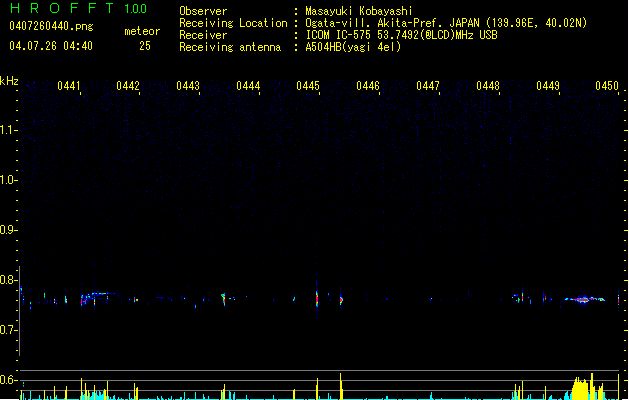Click the strong meteor echo at 0445
This screenshot has height=400, width=629.
[x=317, y=299]
